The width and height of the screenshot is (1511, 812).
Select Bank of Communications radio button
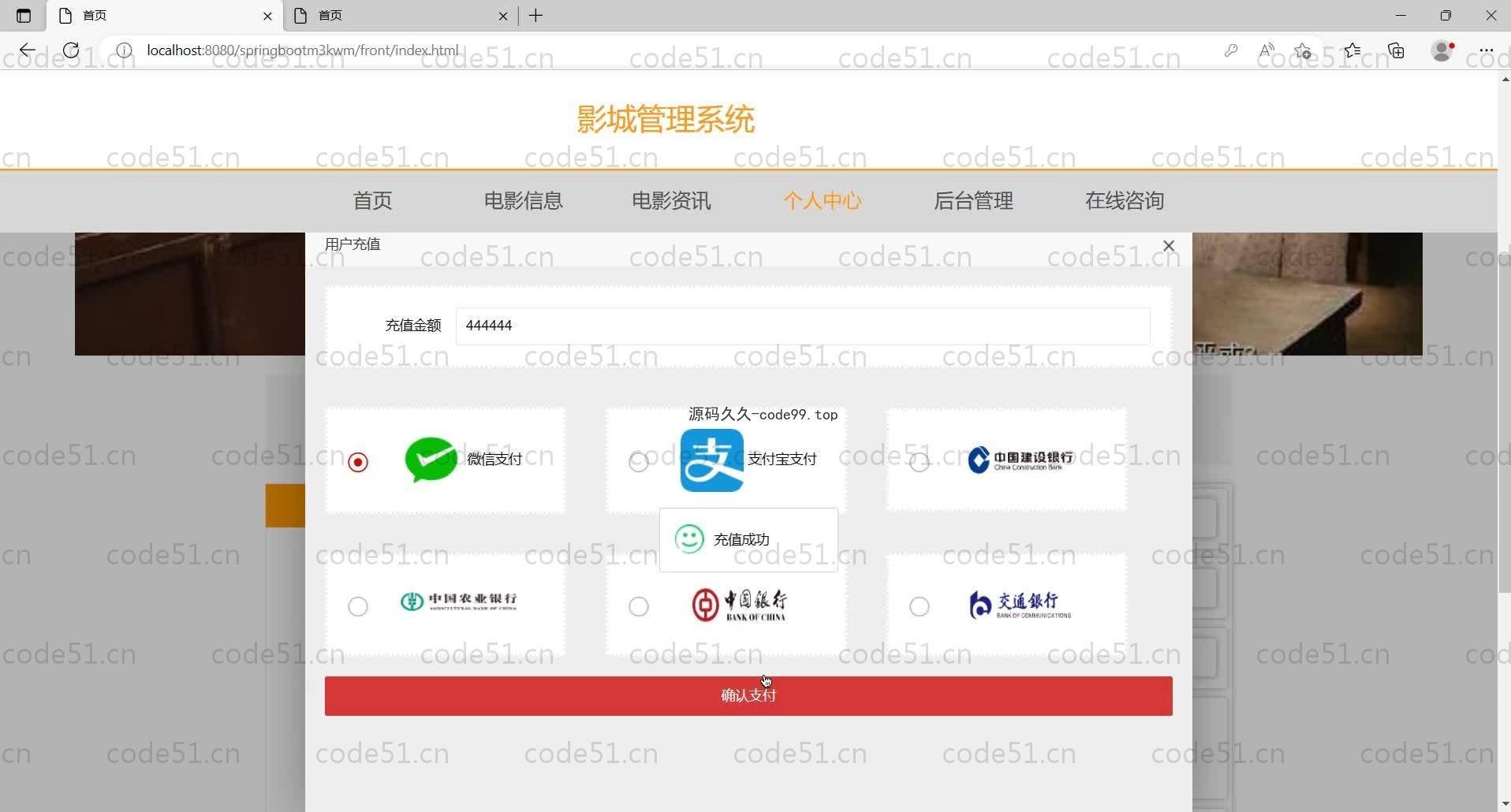point(920,606)
